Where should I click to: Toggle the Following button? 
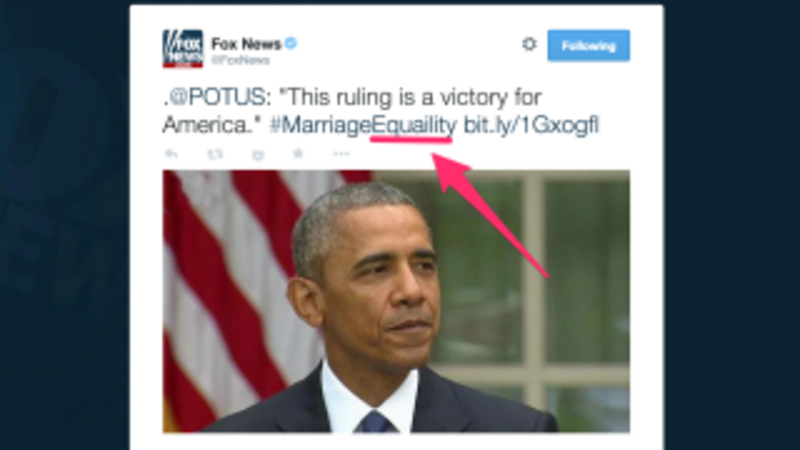coord(588,46)
